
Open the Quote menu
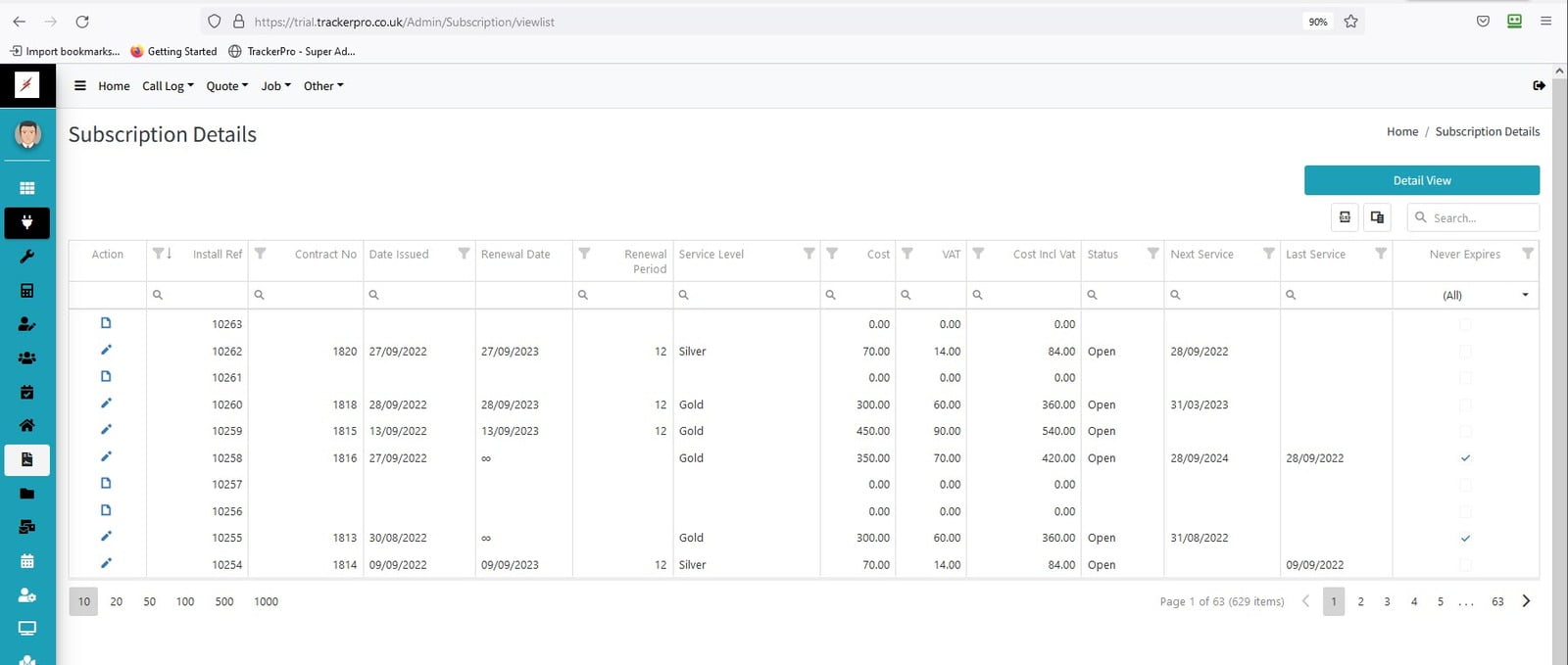(x=226, y=86)
